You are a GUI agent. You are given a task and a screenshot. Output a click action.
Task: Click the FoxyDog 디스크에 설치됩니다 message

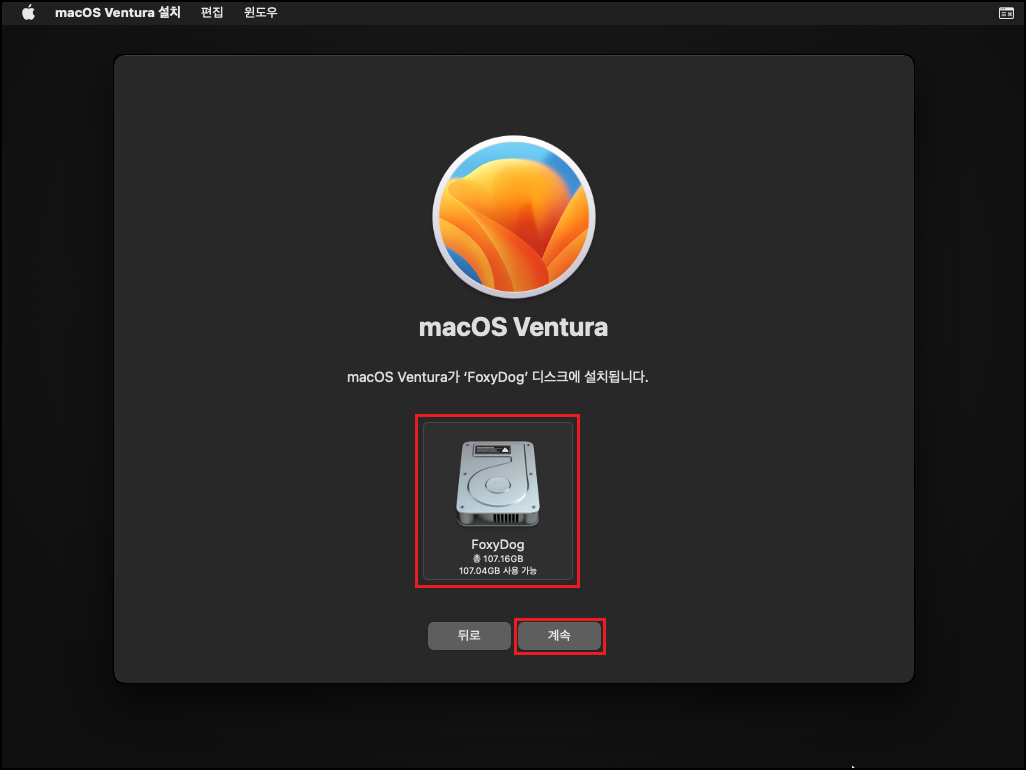click(x=498, y=377)
